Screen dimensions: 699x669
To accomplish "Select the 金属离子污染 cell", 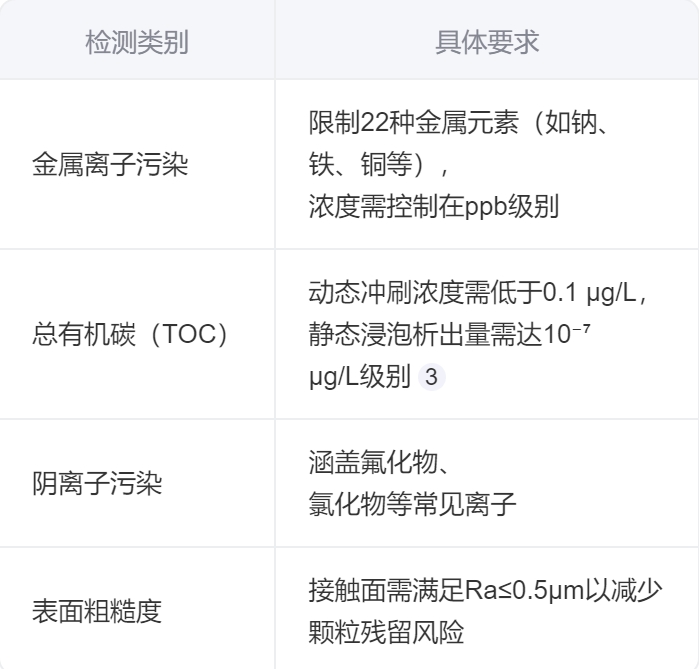I will tap(110, 165).
